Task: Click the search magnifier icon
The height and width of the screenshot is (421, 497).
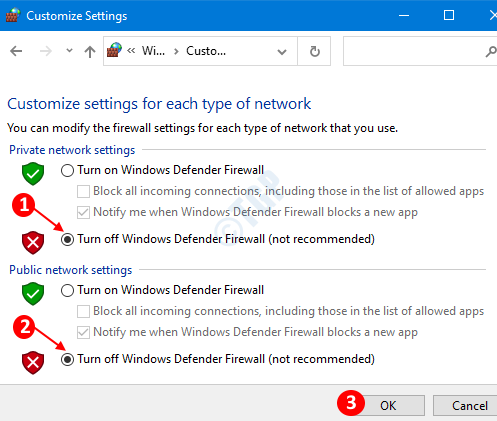Action: coord(491,51)
